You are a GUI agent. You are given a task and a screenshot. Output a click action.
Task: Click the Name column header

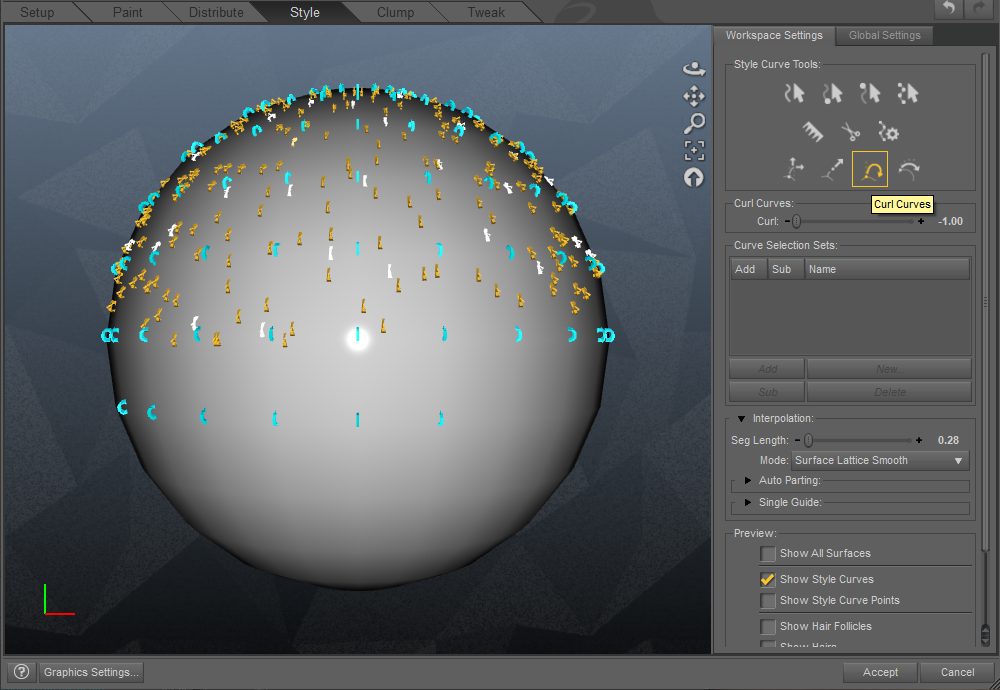click(887, 269)
